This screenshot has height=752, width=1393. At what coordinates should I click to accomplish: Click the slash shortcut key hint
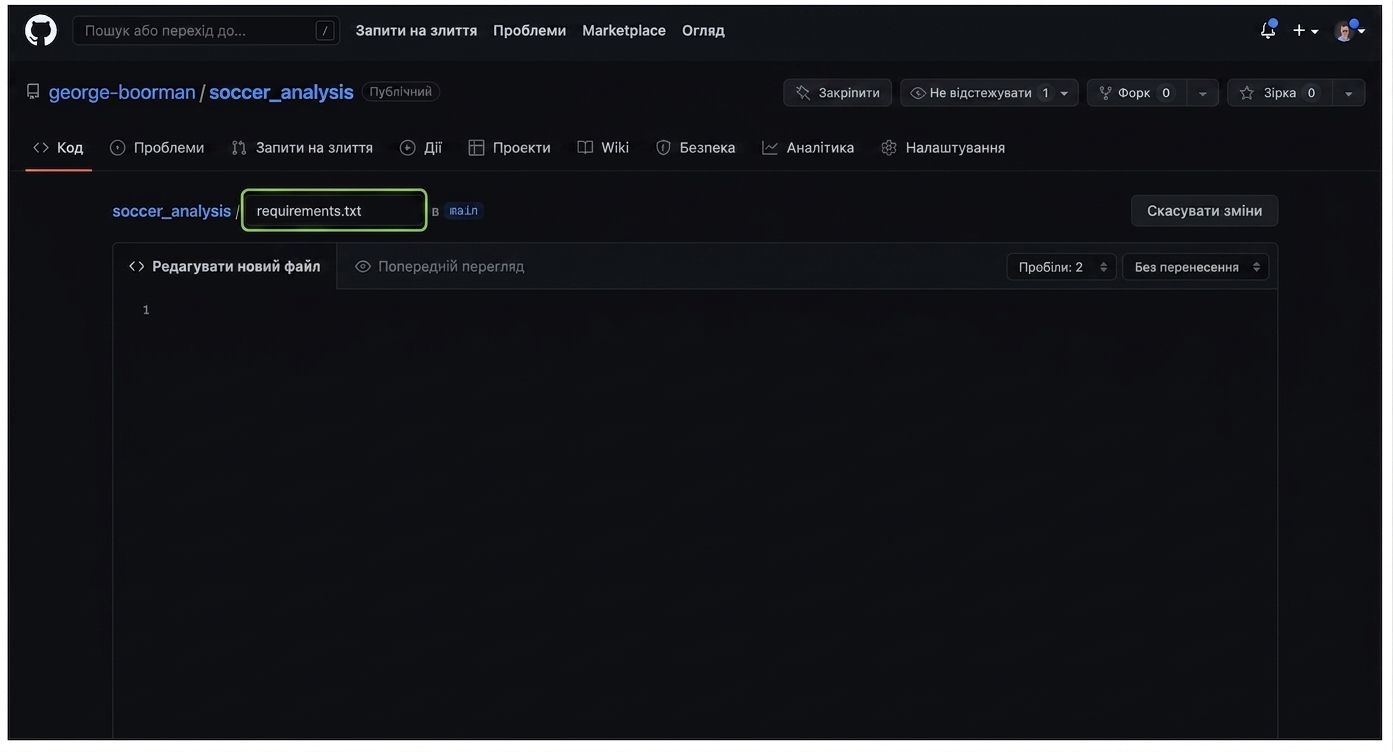pyautogui.click(x=325, y=31)
